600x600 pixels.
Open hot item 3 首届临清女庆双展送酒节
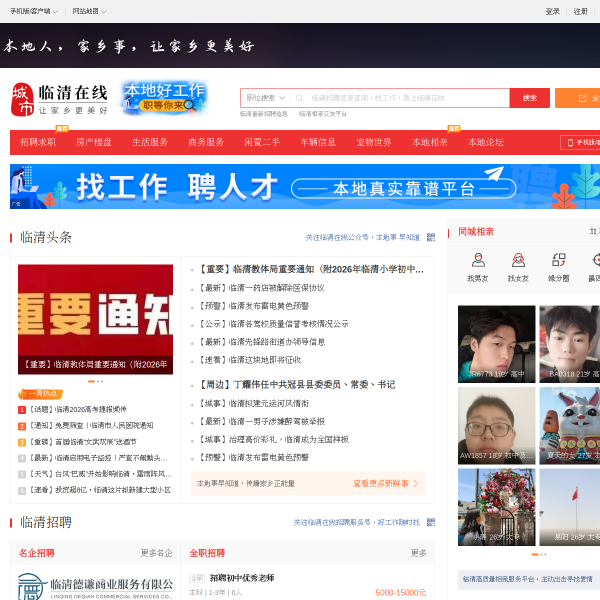[x=83, y=442]
